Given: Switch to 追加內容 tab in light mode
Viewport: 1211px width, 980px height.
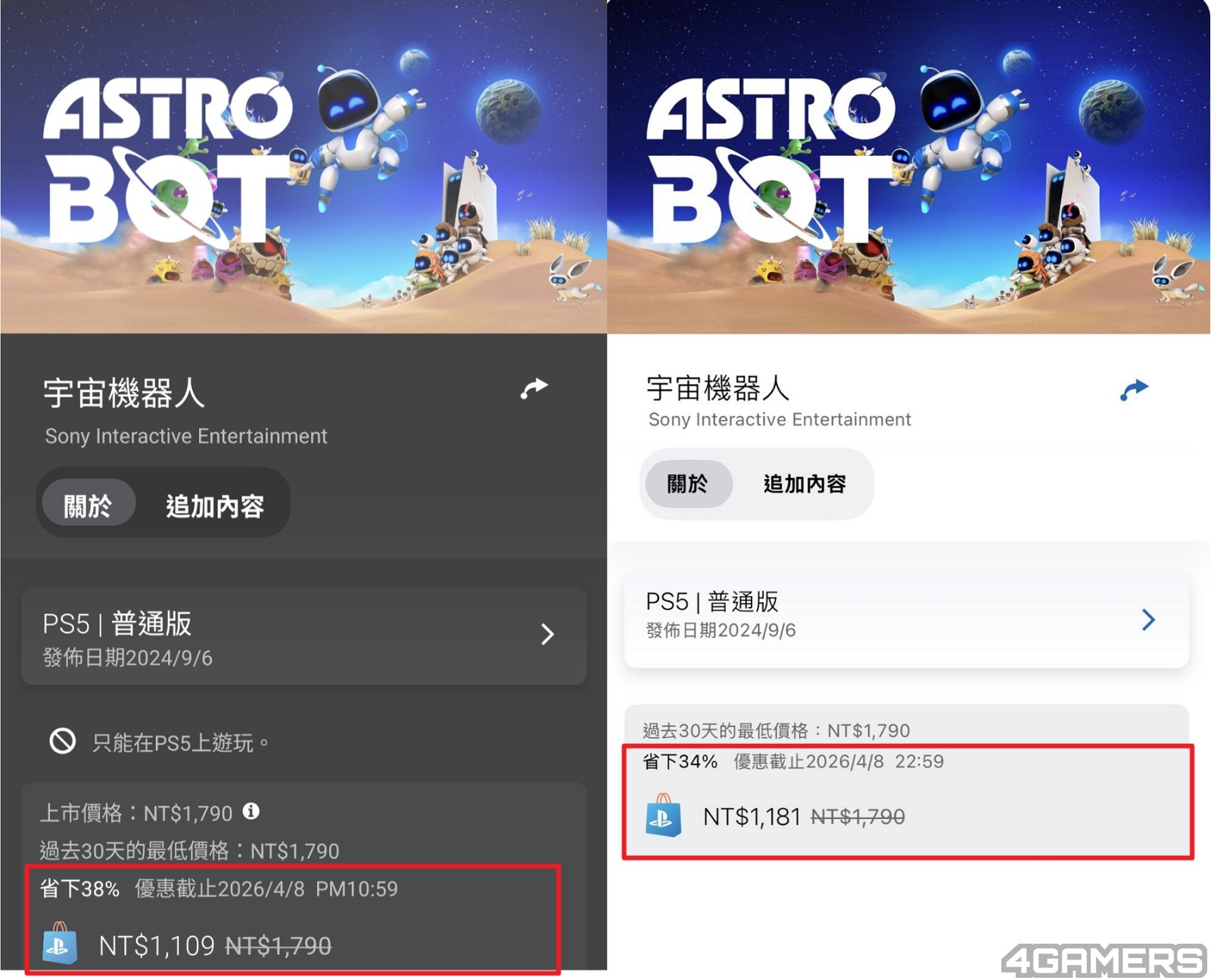Looking at the screenshot, I should (805, 484).
